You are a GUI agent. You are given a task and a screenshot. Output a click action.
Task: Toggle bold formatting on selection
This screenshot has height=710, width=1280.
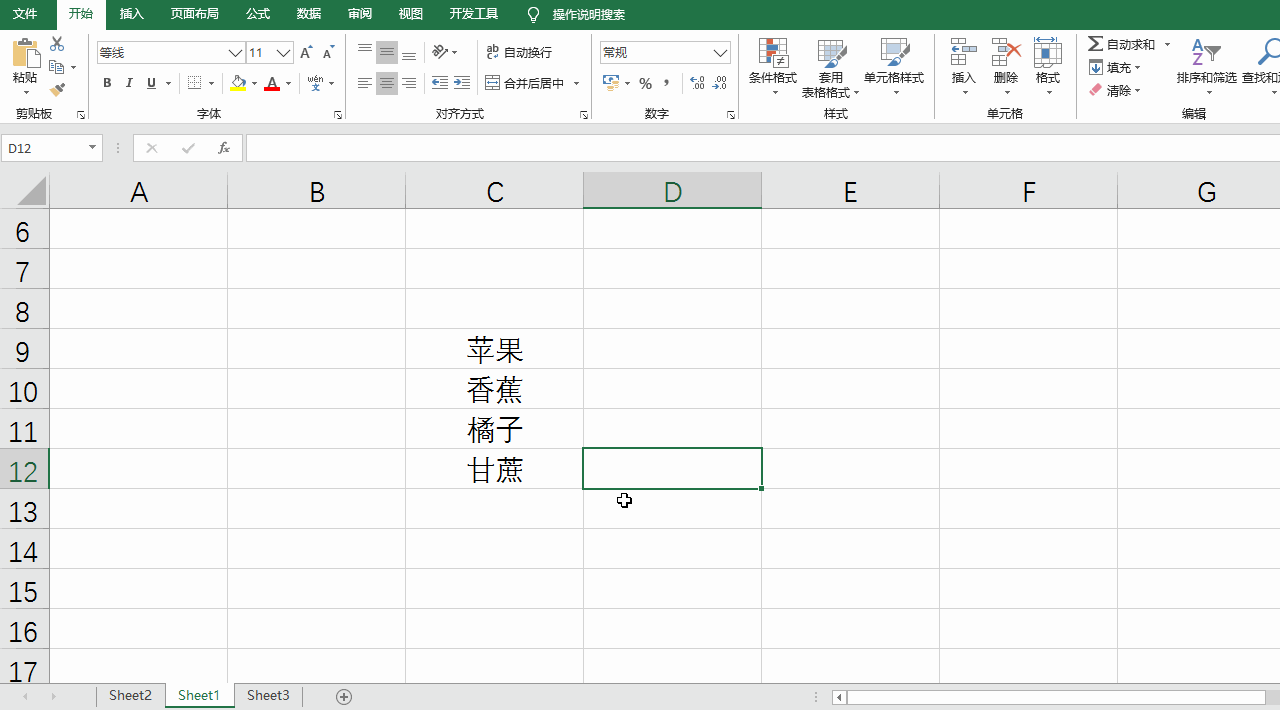point(107,83)
